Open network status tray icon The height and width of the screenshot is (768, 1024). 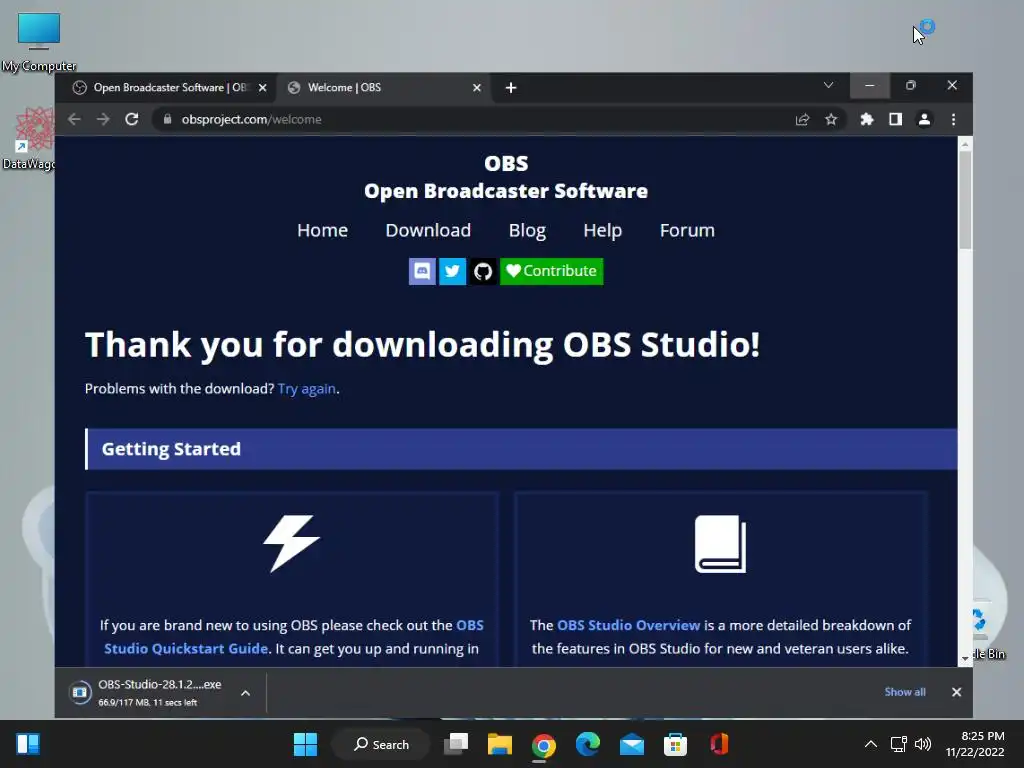tap(899, 744)
